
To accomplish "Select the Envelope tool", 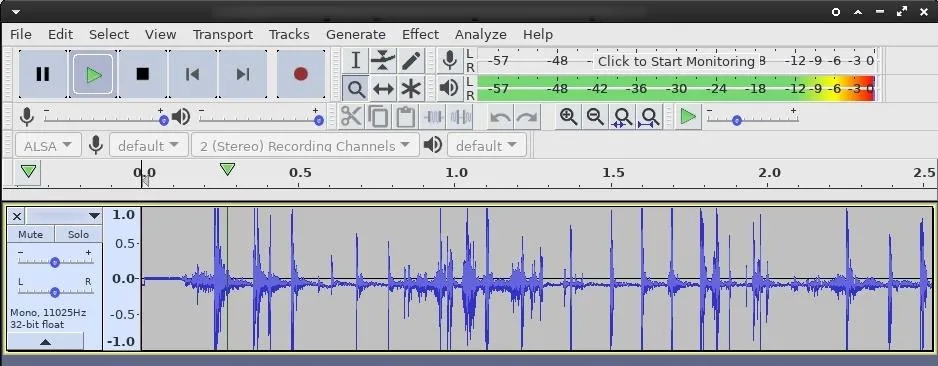I will coord(383,61).
